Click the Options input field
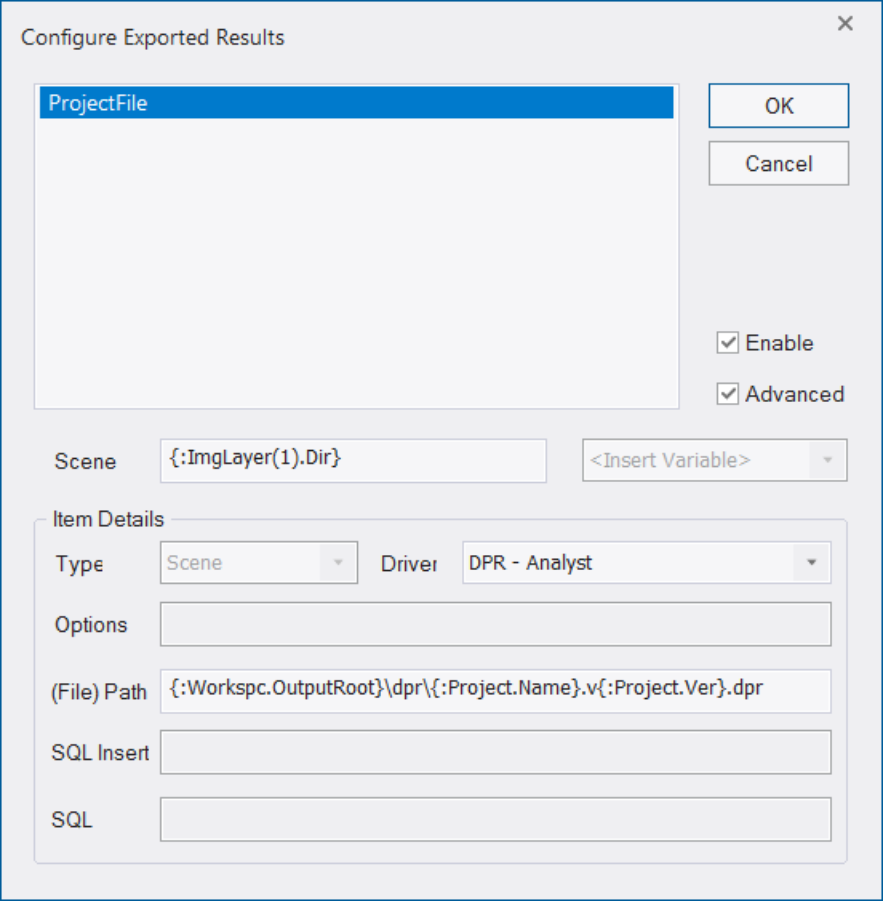This screenshot has width=883, height=901. point(496,624)
